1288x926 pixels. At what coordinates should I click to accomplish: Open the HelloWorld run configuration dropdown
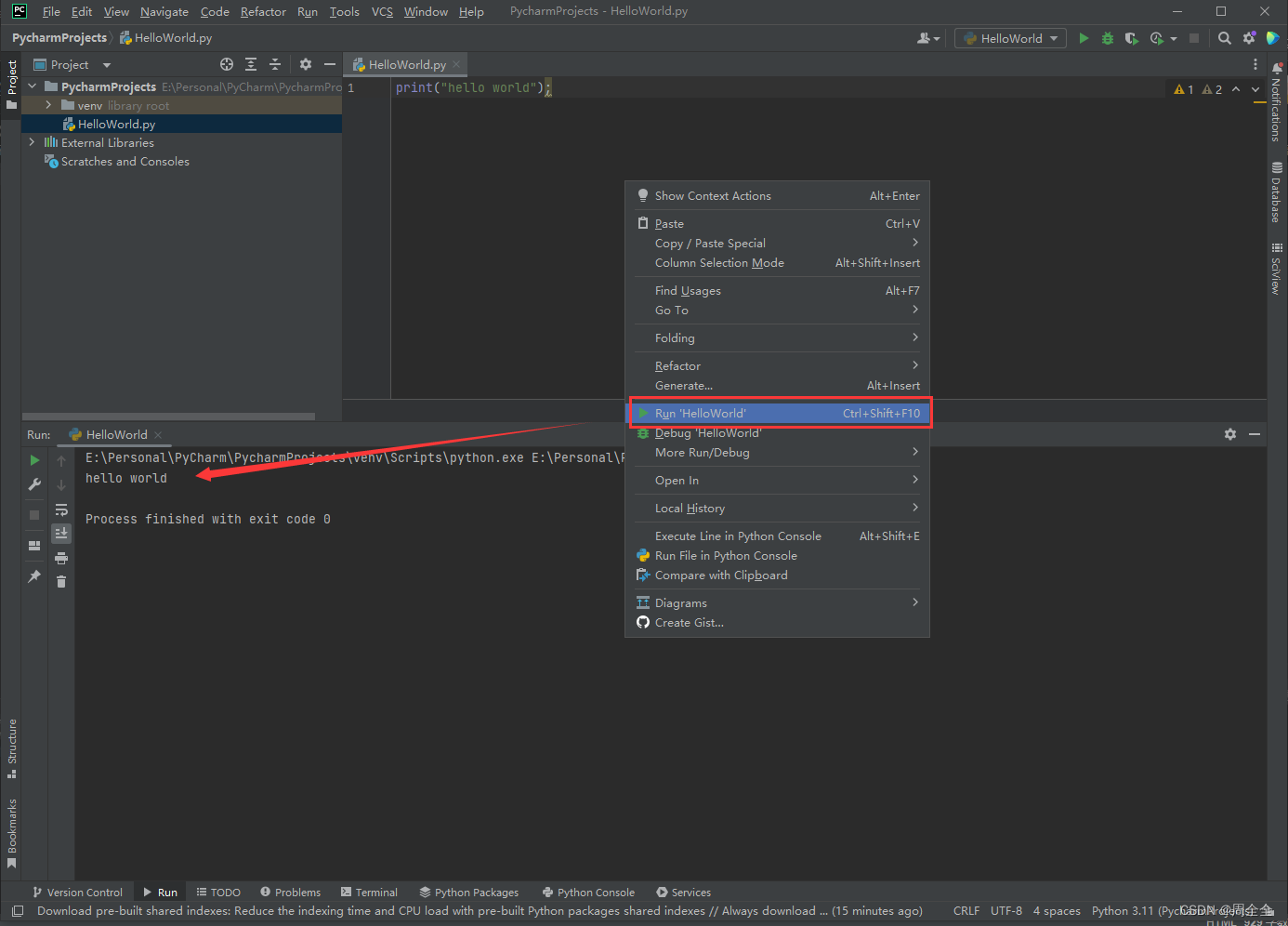pyautogui.click(x=1010, y=38)
